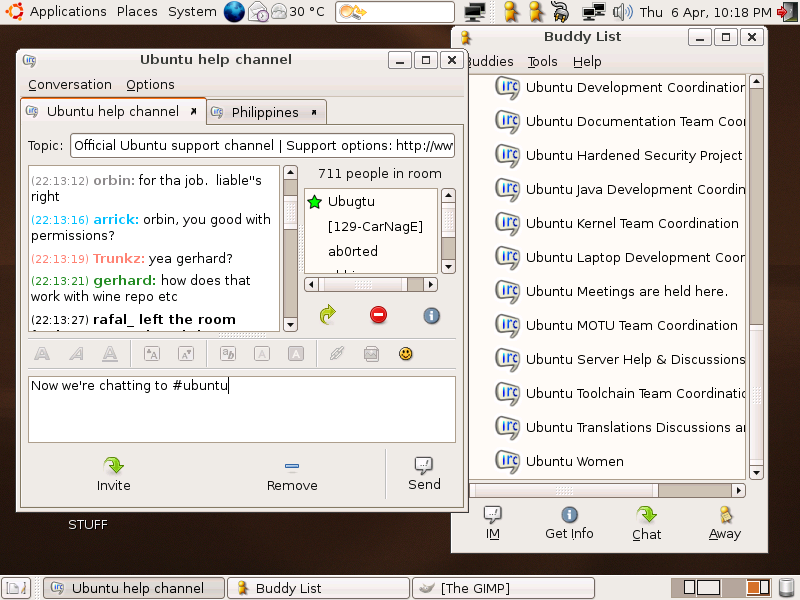Toggle bold text formatting
This screenshot has width=800, height=600.
42,354
